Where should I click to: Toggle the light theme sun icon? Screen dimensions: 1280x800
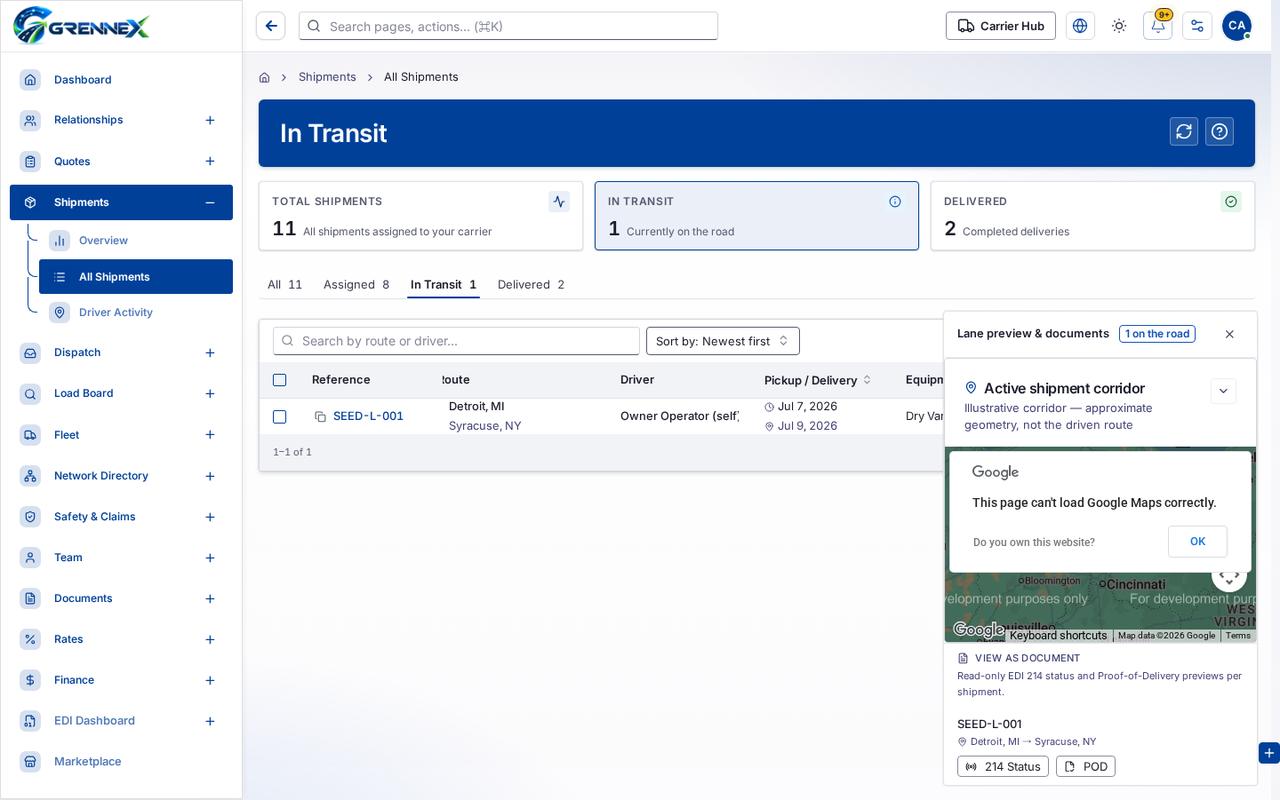tap(1119, 26)
